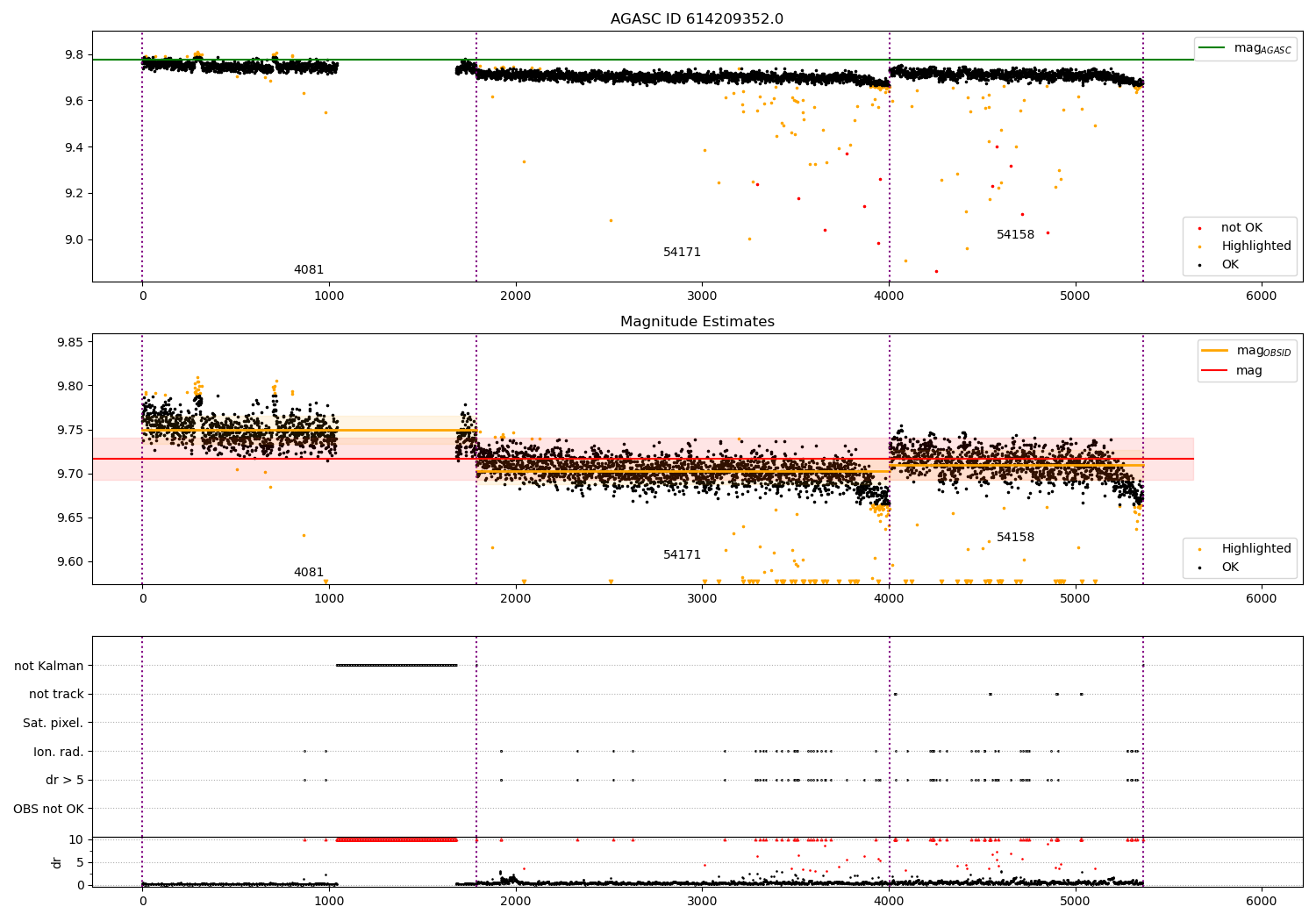Viewport: 1316px width, 921px height.
Task: Click obsid label '54158' in Magnitude Estimates plot
Action: tap(1015, 538)
